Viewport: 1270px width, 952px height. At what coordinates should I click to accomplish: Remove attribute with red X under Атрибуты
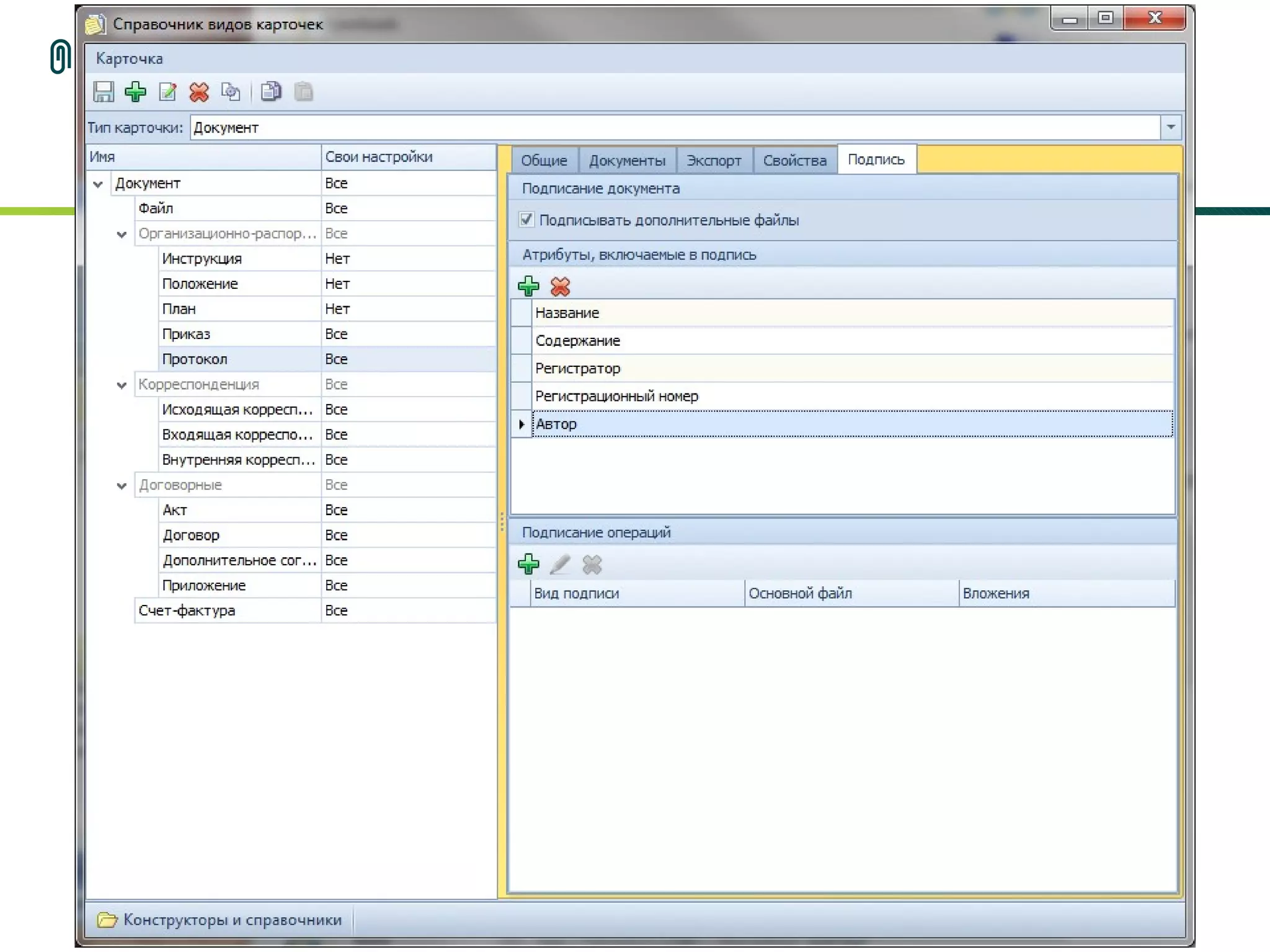point(560,286)
